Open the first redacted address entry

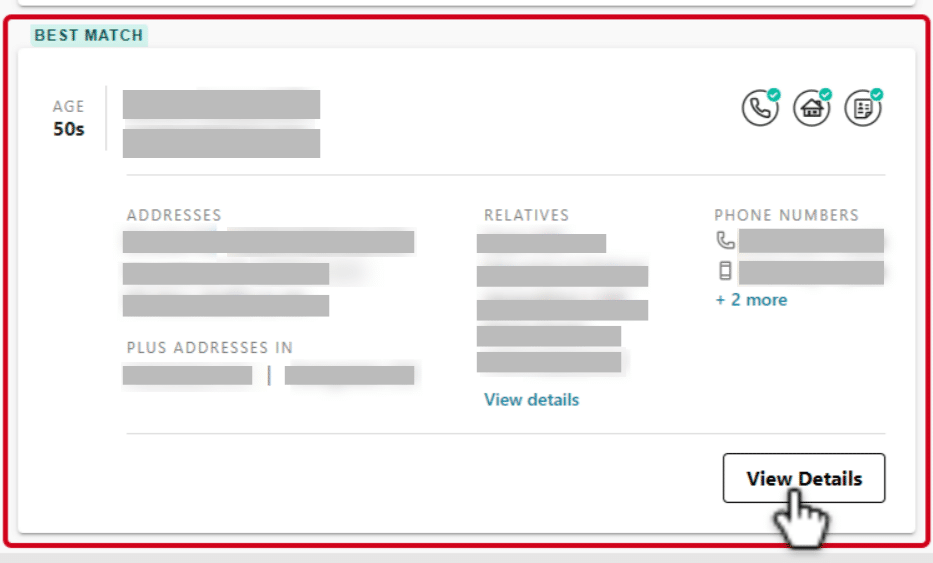pyautogui.click(x=268, y=242)
